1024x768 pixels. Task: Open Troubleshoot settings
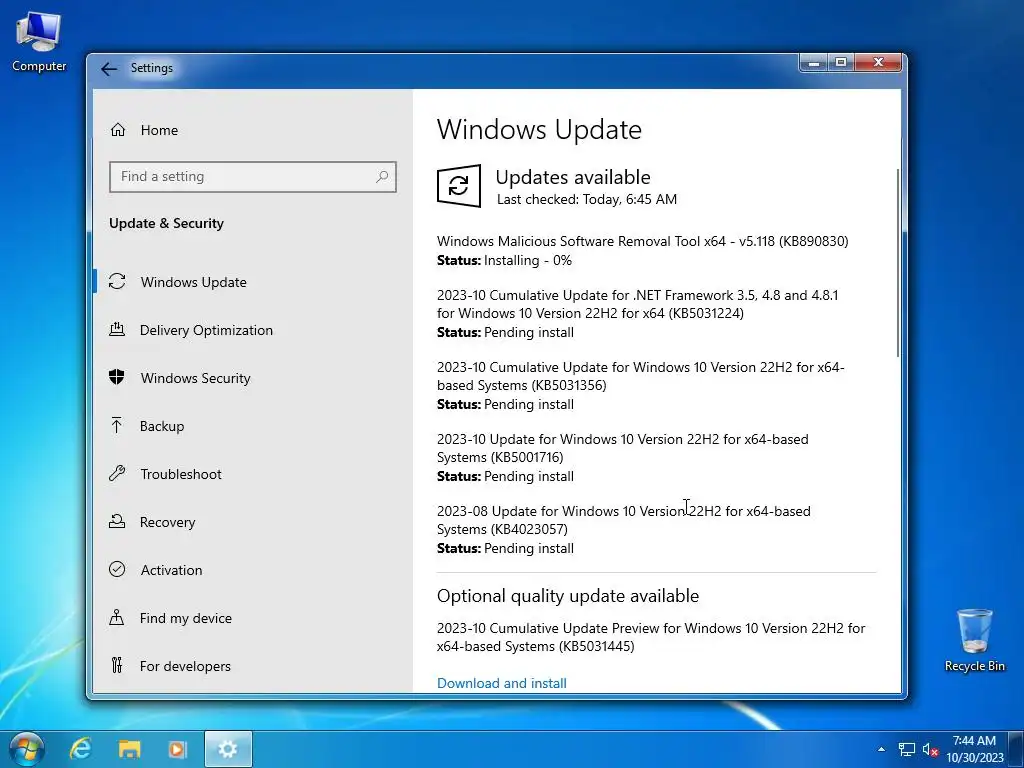181,474
